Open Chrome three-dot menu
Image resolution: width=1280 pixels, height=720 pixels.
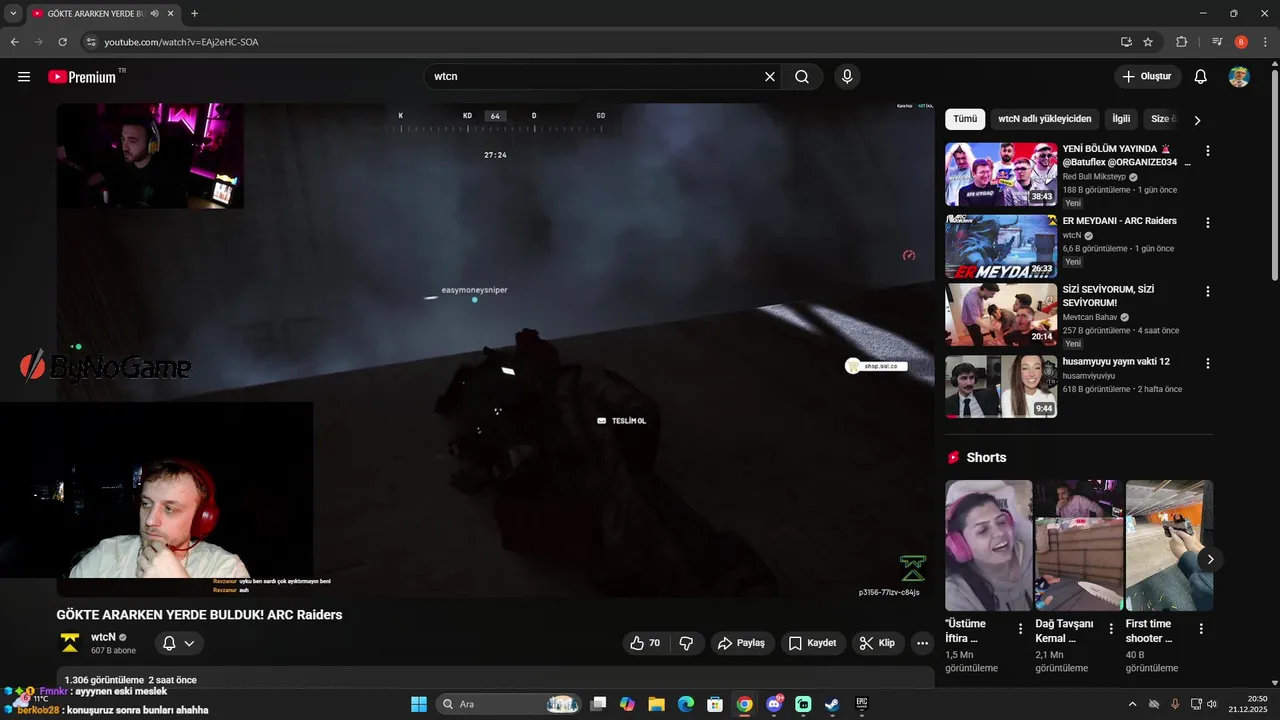[x=1265, y=42]
